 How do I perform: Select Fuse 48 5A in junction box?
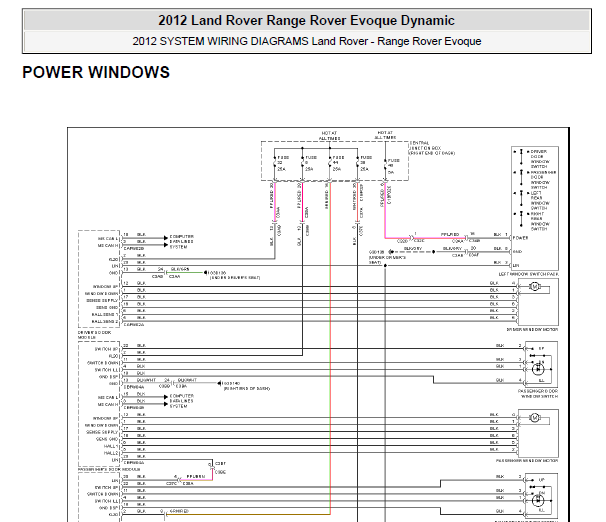tap(392, 166)
